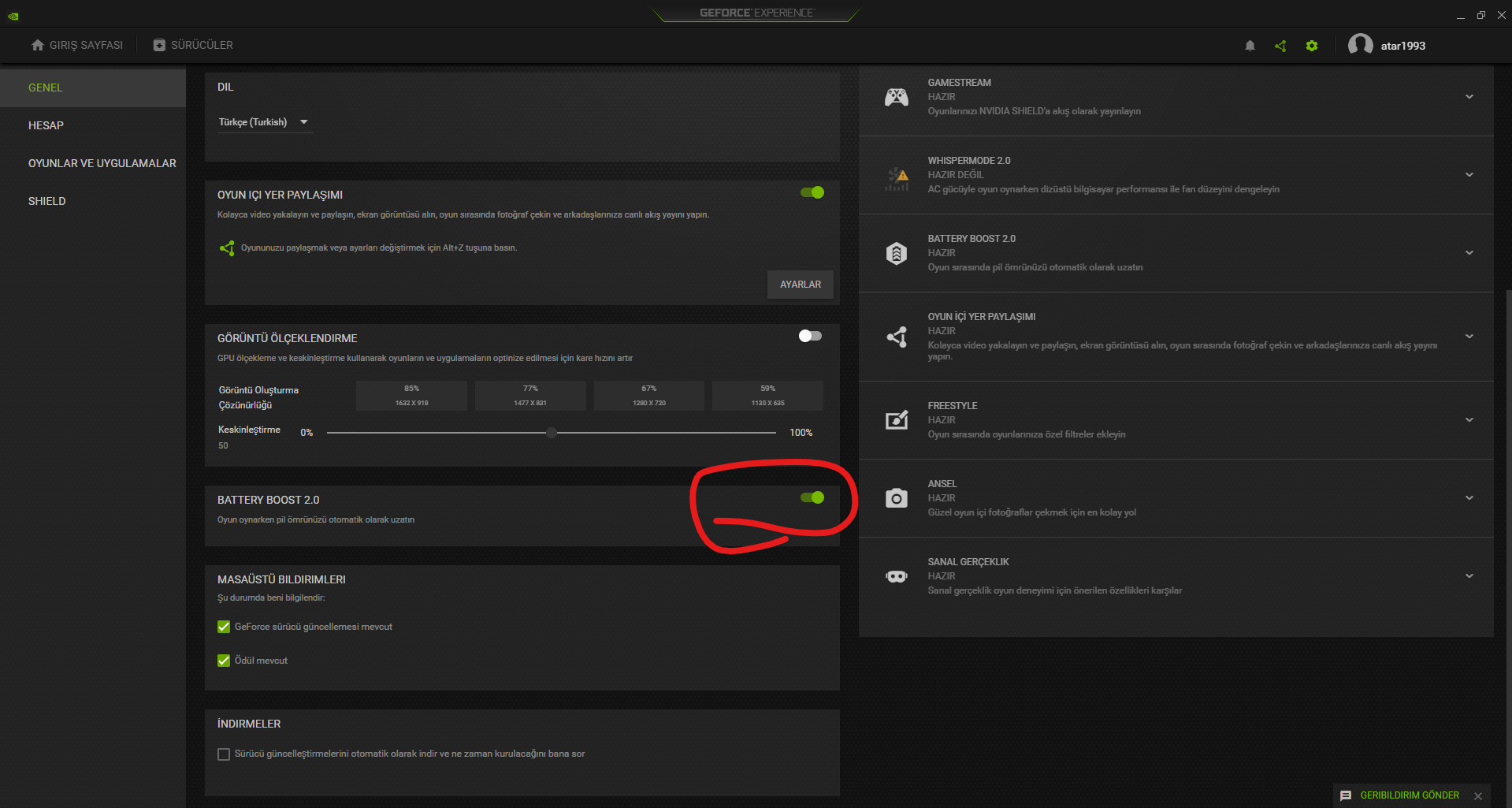Restore the window using title bar button
Viewport: 1512px width, 808px height.
[x=1481, y=15]
